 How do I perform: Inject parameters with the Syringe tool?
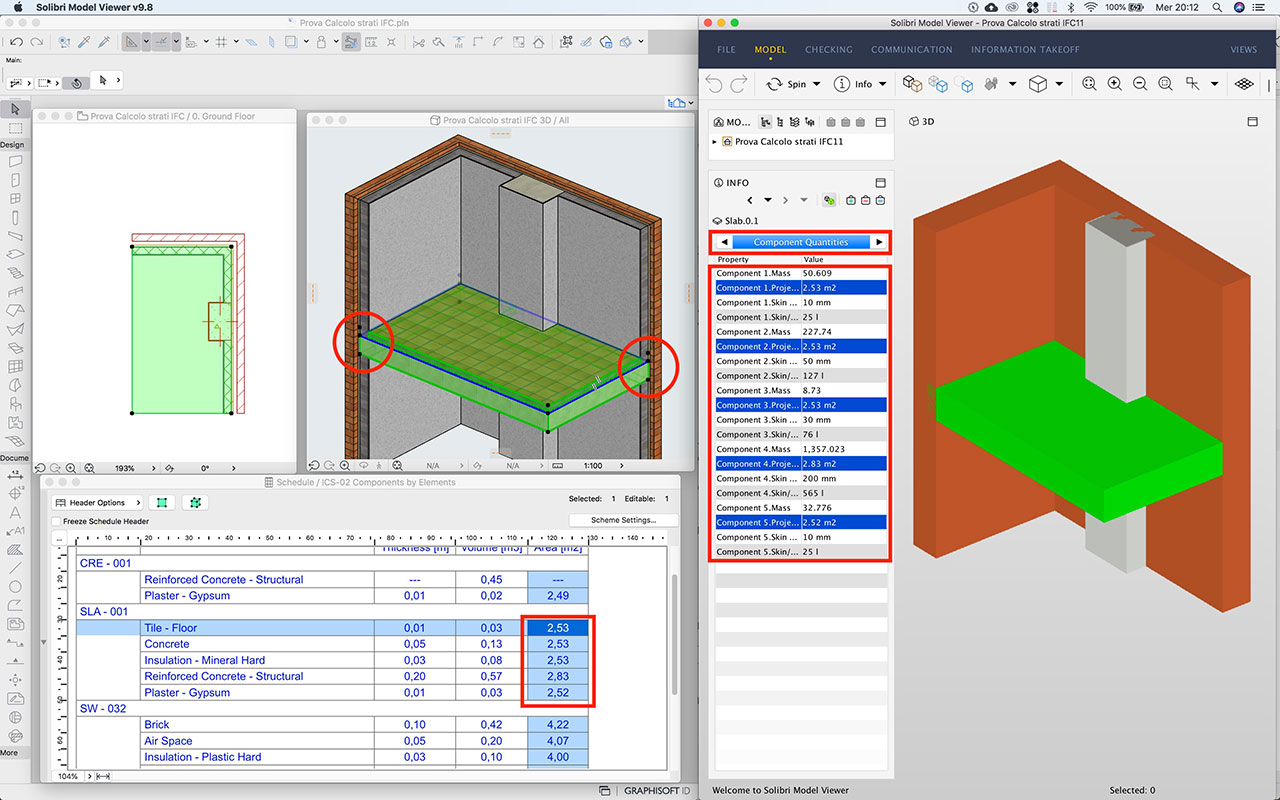coord(103,42)
